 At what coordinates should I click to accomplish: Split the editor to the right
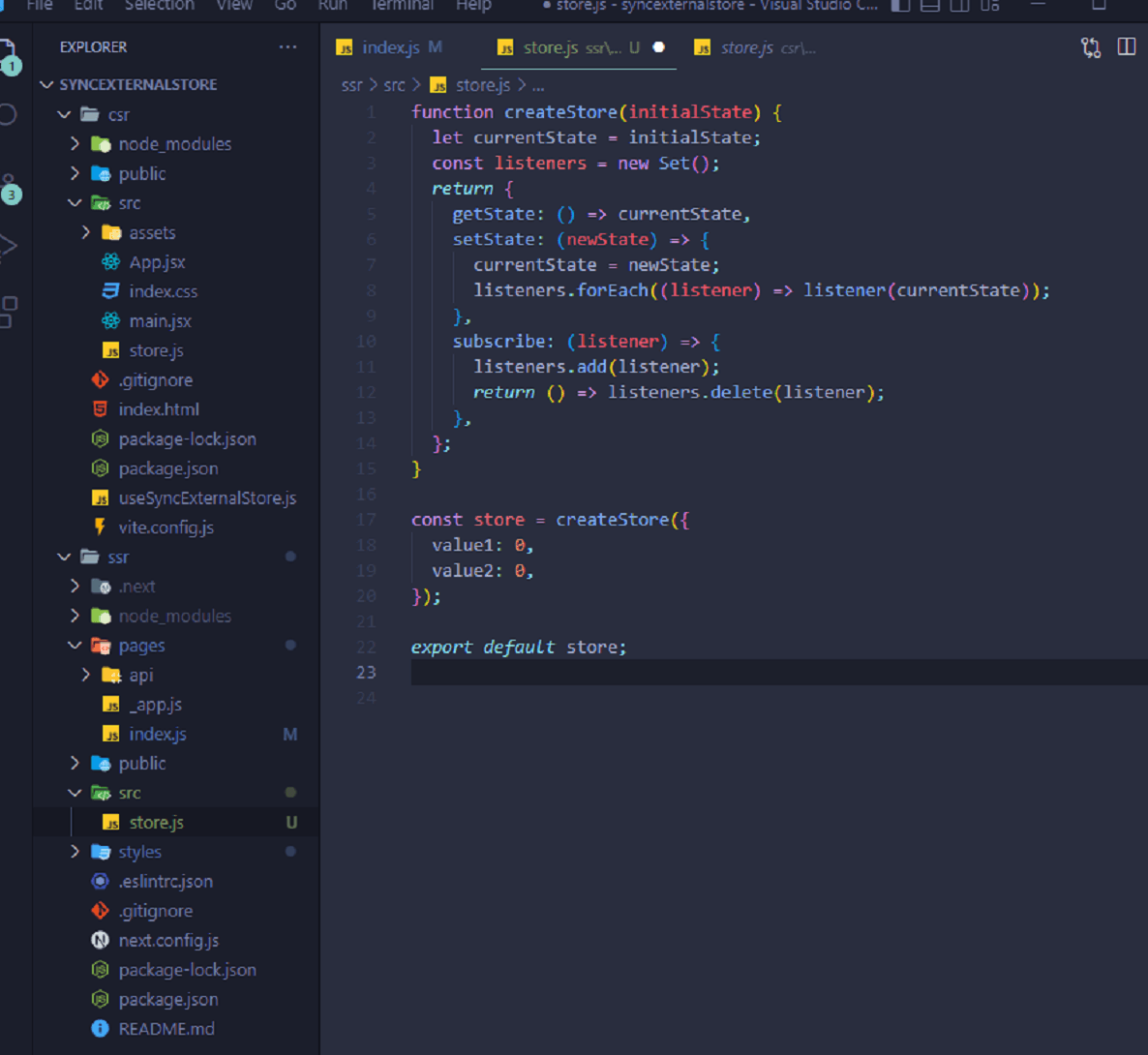click(1127, 47)
